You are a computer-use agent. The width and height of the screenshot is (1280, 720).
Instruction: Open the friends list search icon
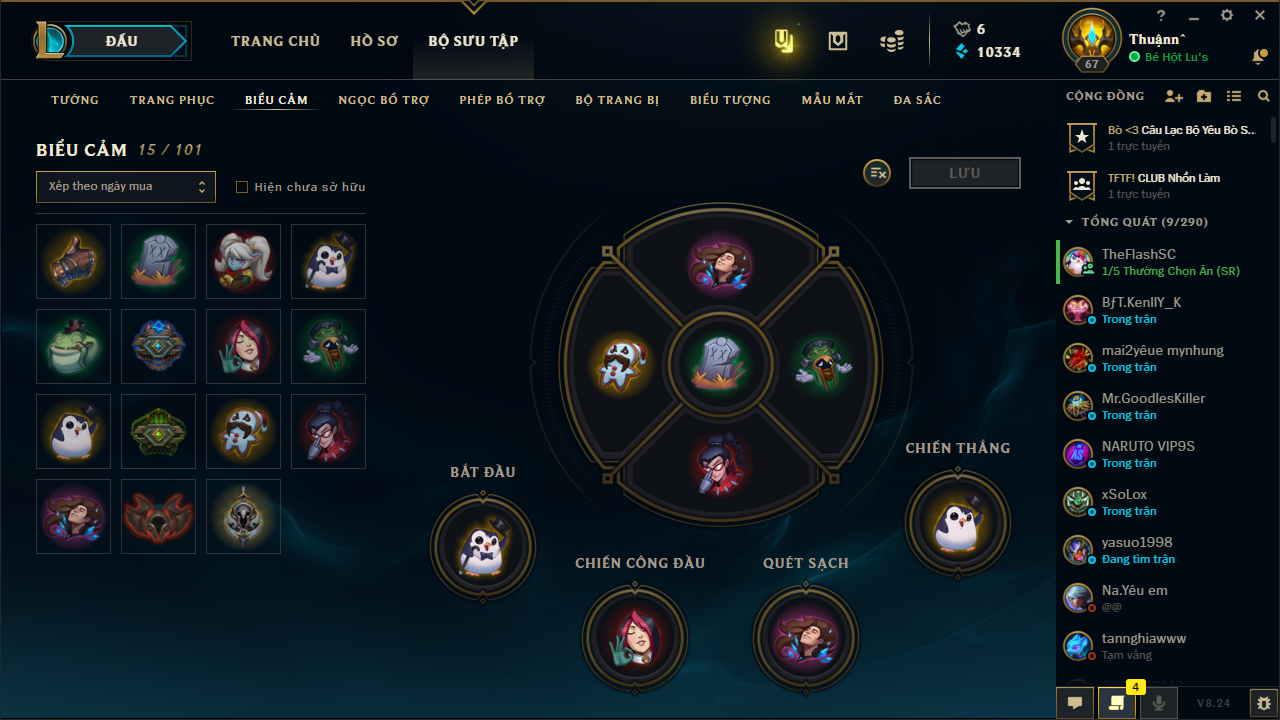coord(1264,96)
